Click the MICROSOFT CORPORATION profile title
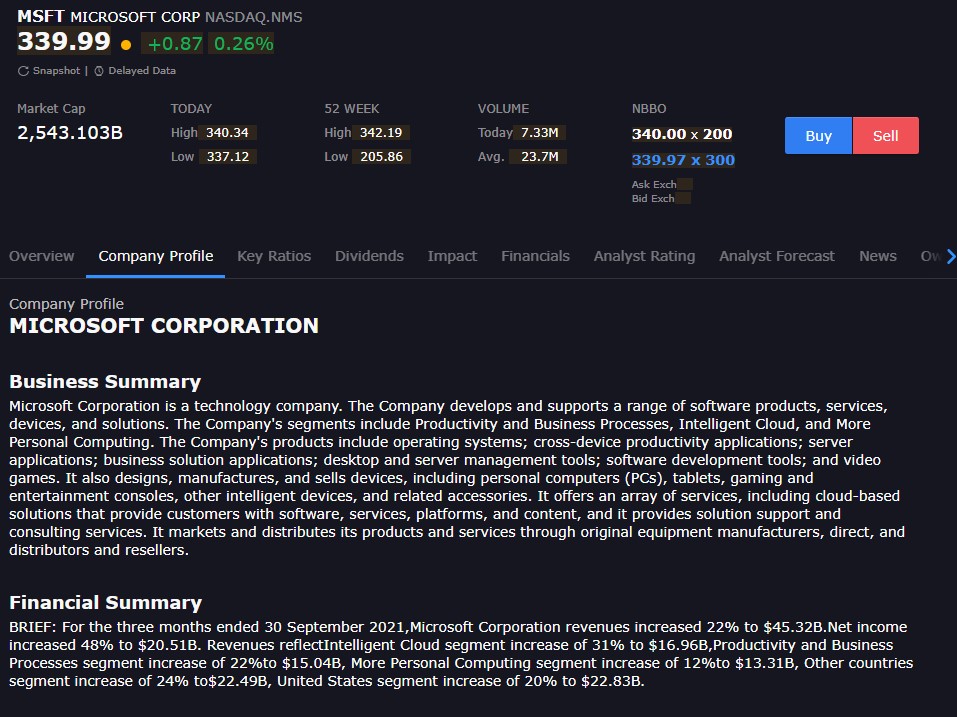Viewport: 957px width, 717px height. click(164, 326)
